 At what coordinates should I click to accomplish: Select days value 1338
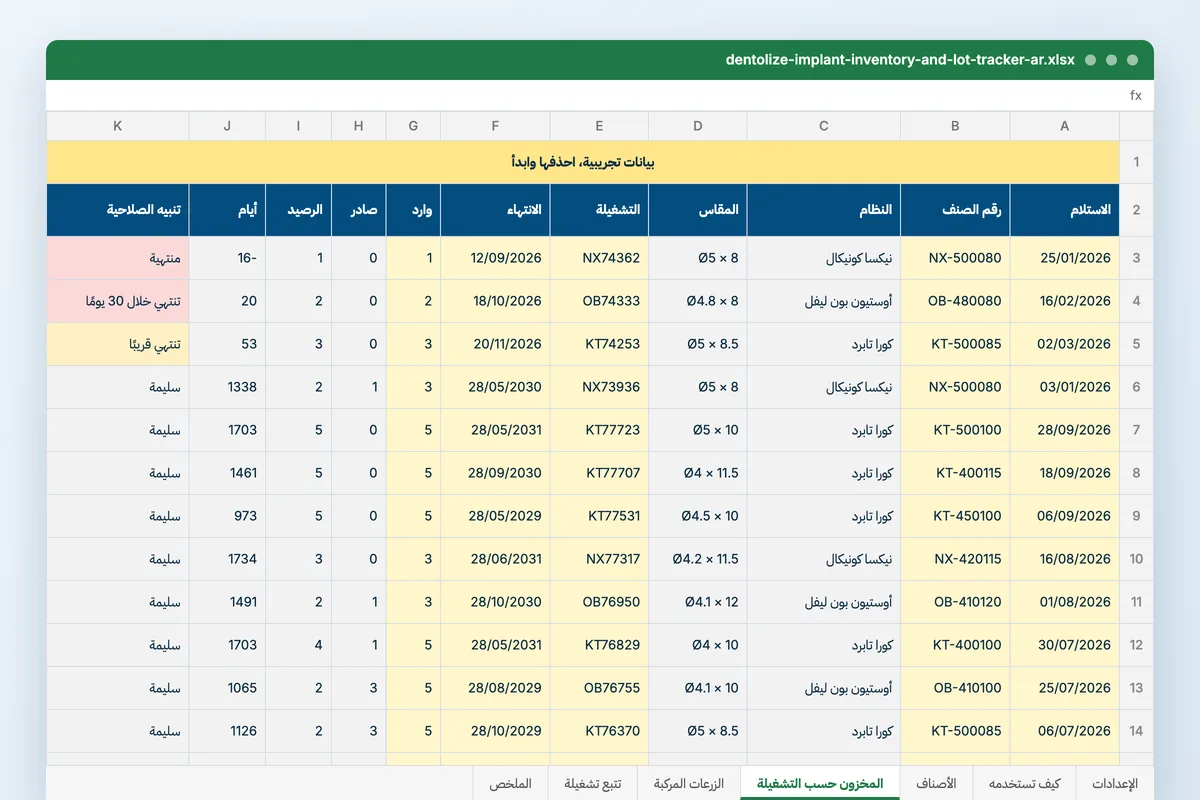click(227, 387)
